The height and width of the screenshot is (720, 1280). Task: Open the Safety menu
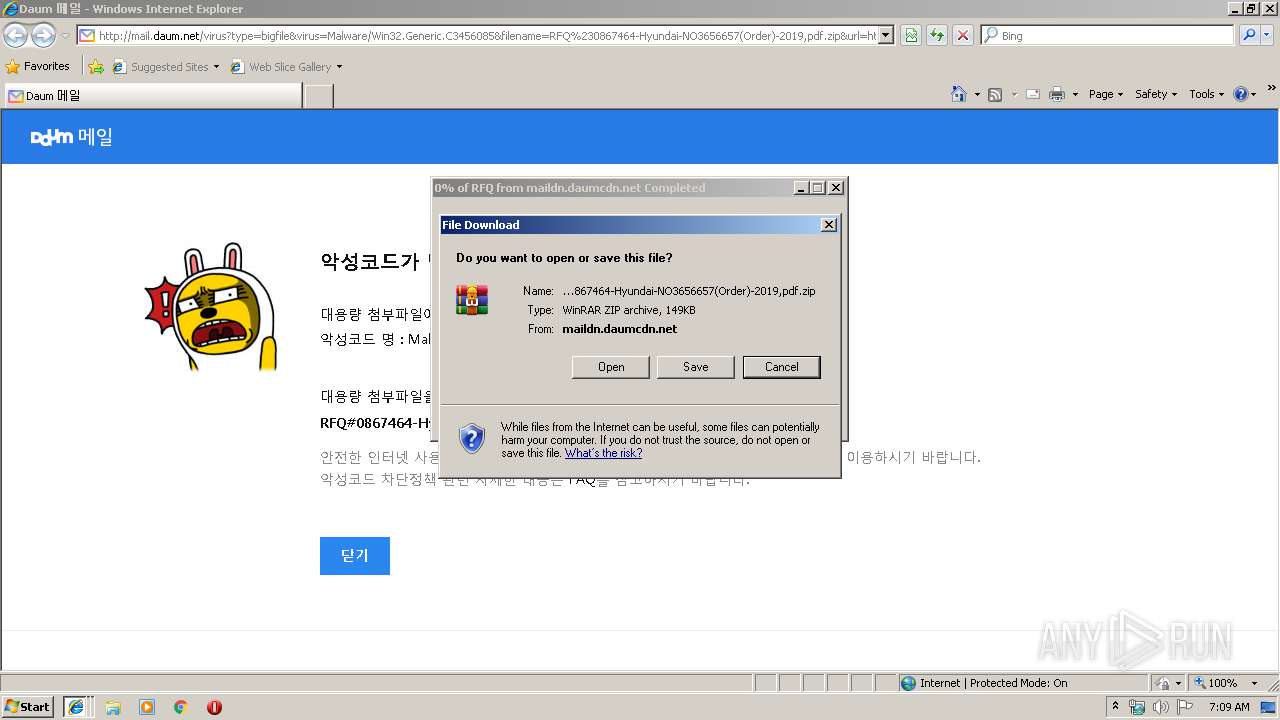pyautogui.click(x=1156, y=94)
